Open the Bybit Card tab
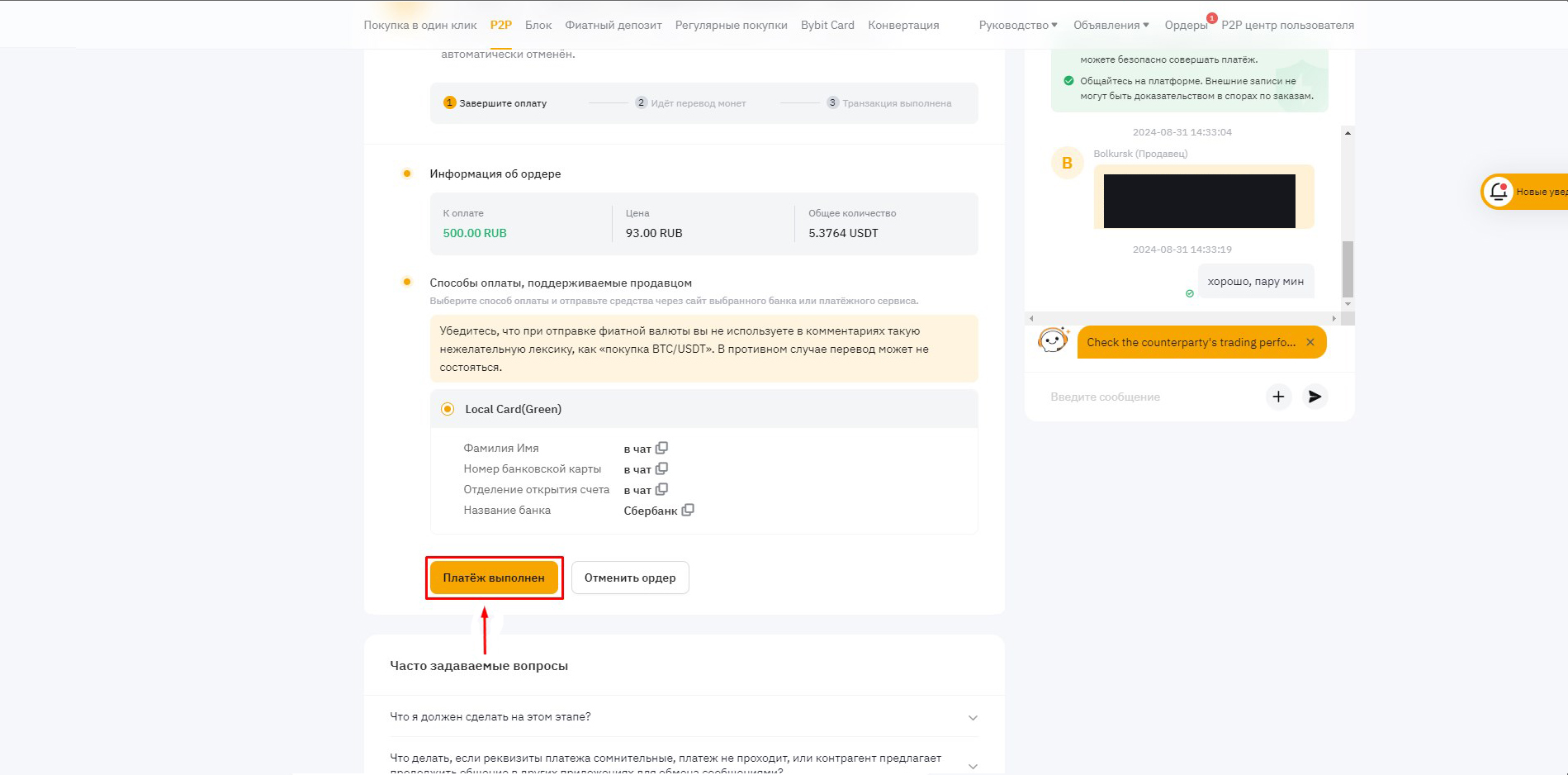The image size is (1568, 775). 827,25
